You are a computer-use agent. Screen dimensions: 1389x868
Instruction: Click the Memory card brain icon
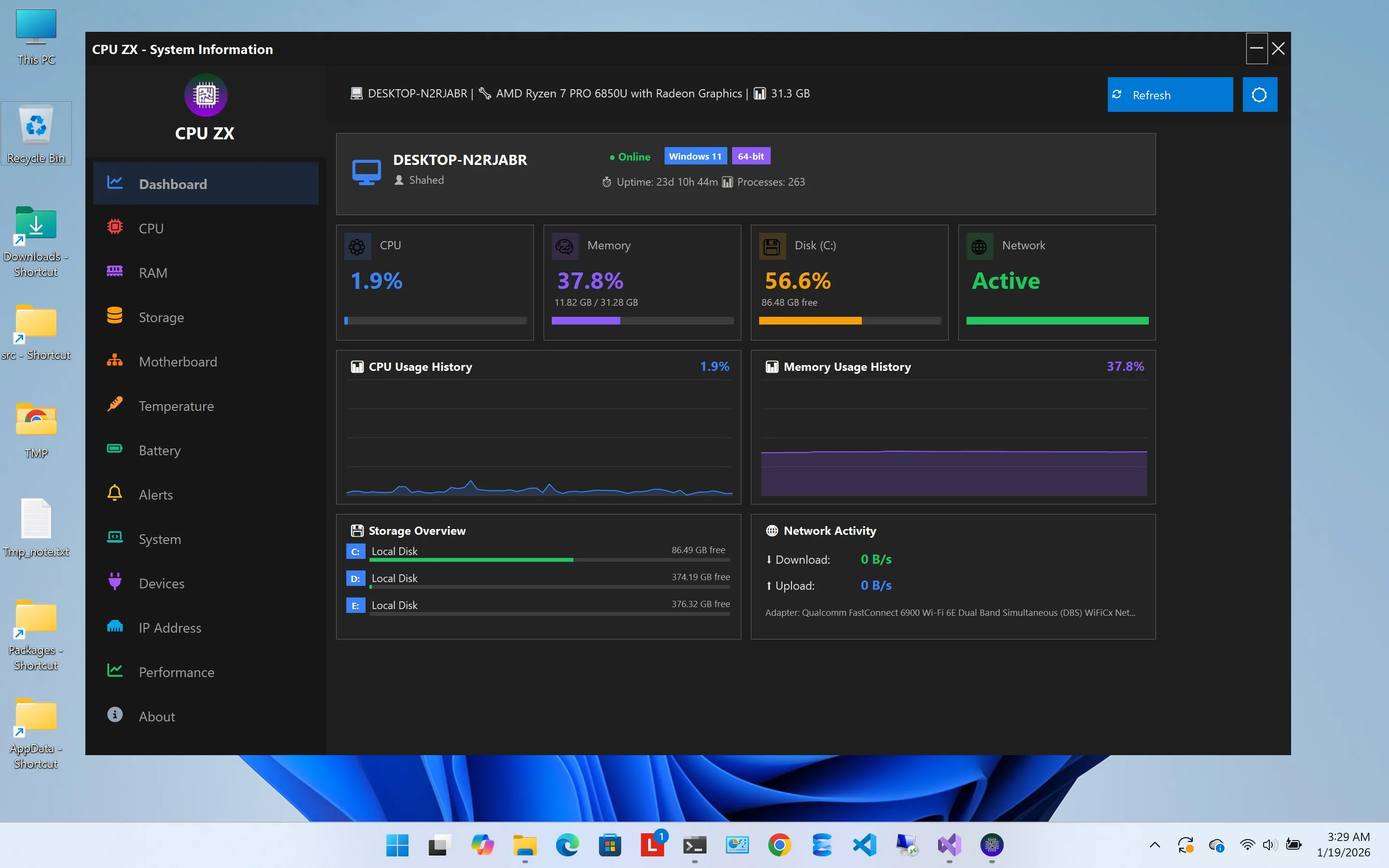(565, 247)
